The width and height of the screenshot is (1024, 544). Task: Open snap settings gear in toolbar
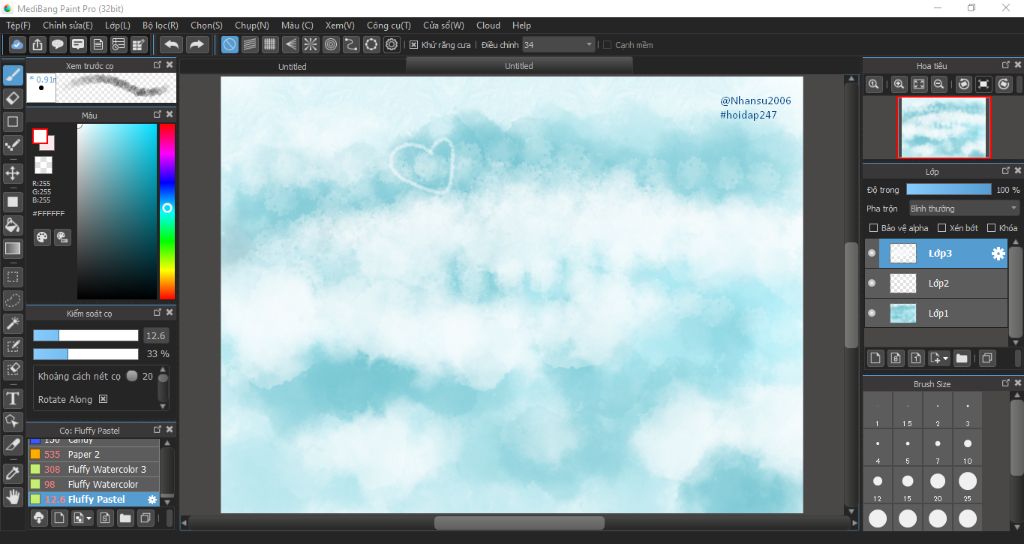click(392, 44)
